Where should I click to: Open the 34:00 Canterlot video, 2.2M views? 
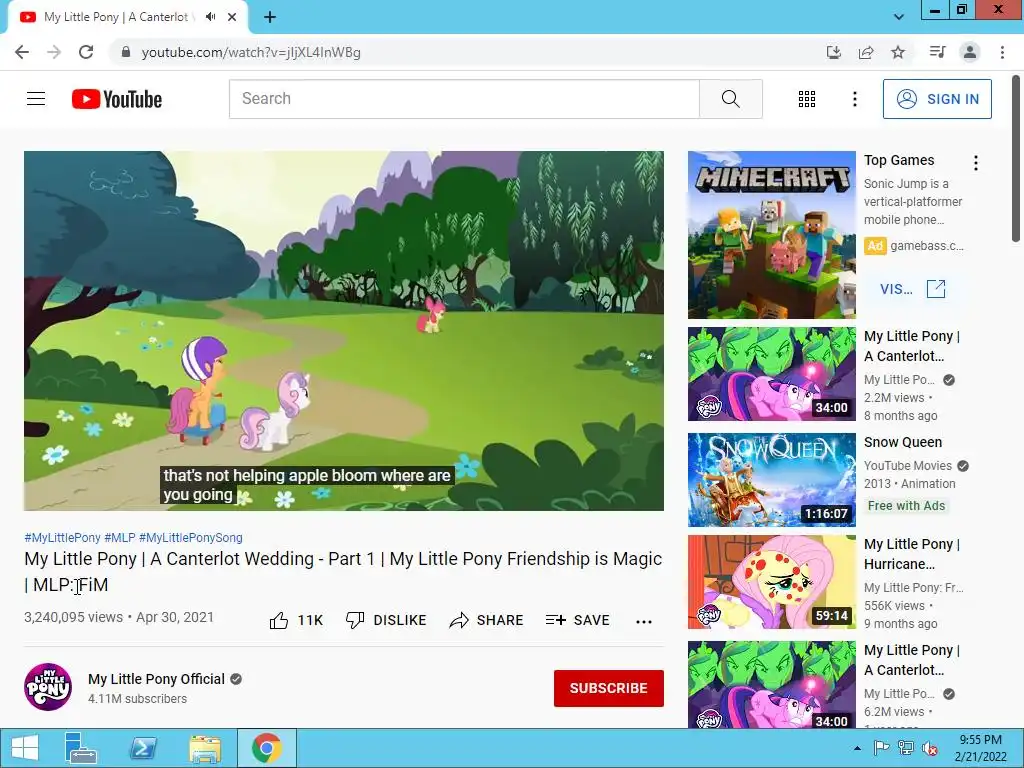pos(771,374)
